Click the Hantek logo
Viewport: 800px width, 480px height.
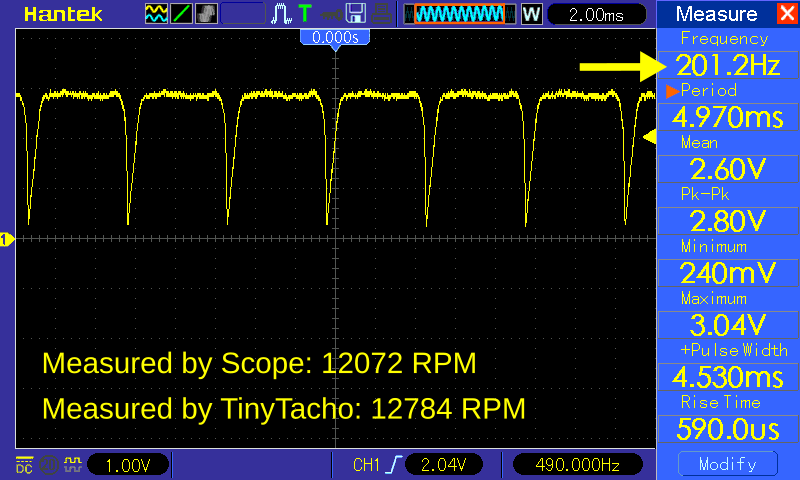[63, 14]
